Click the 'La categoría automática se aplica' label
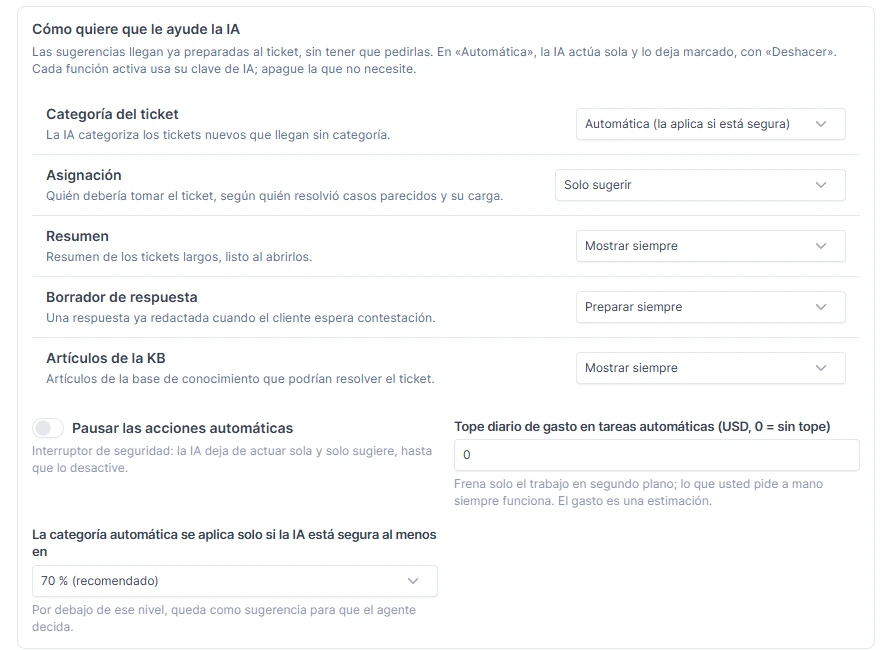The width and height of the screenshot is (892, 650). [x=234, y=543]
